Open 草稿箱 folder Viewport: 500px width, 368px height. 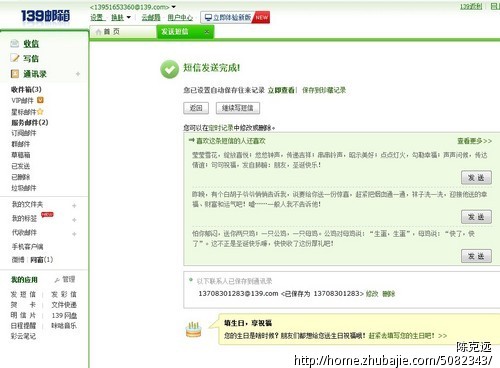tap(20, 155)
